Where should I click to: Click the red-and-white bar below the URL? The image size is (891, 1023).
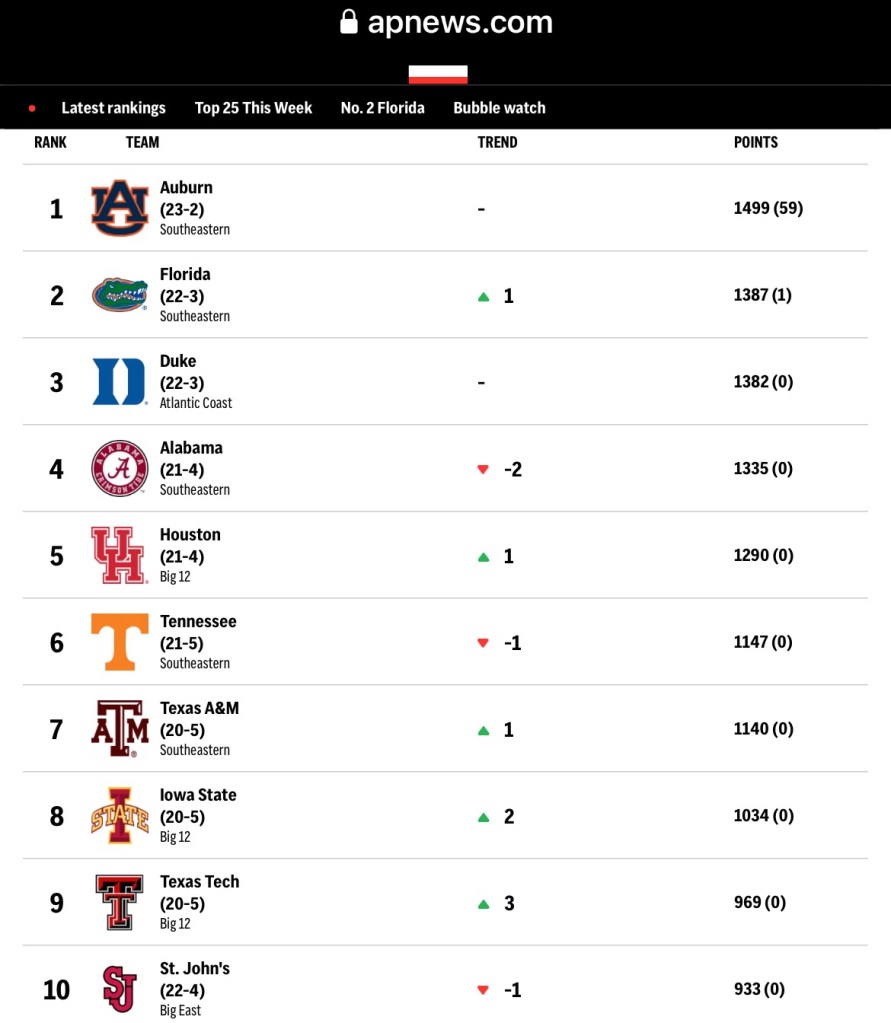[438, 74]
